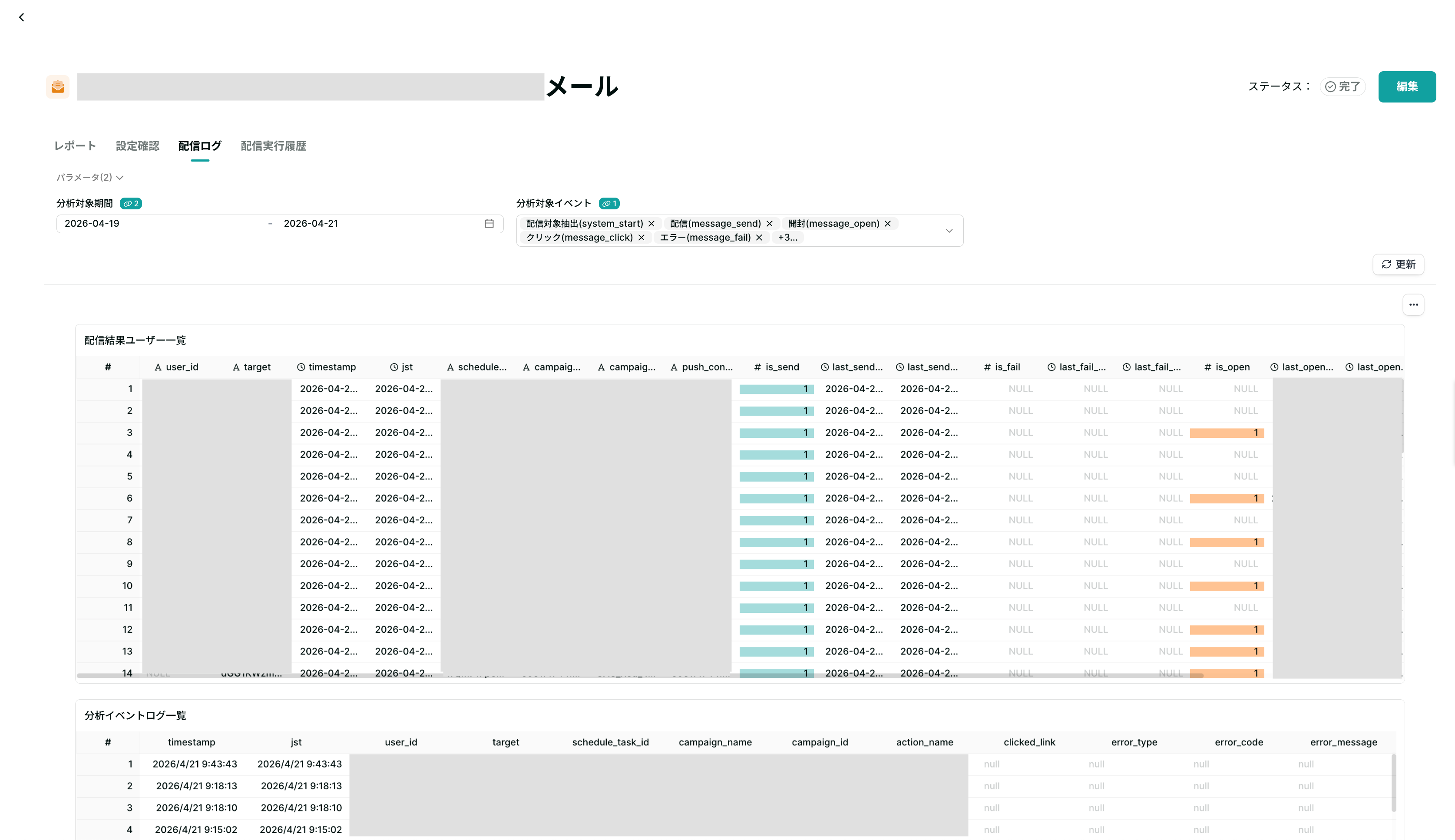Image resolution: width=1455 pixels, height=840 pixels.
Task: Edit the start date 2026-04-19
Action: (92, 223)
